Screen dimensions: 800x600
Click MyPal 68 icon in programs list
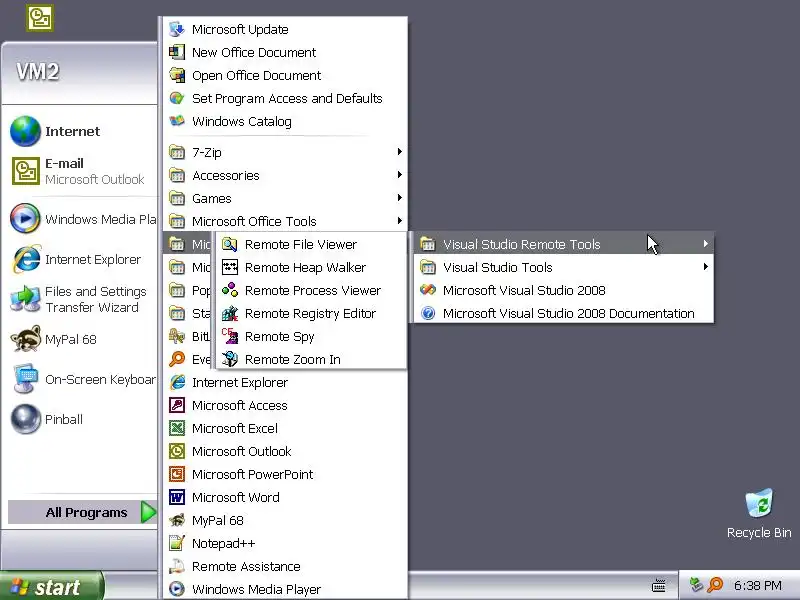click(177, 520)
